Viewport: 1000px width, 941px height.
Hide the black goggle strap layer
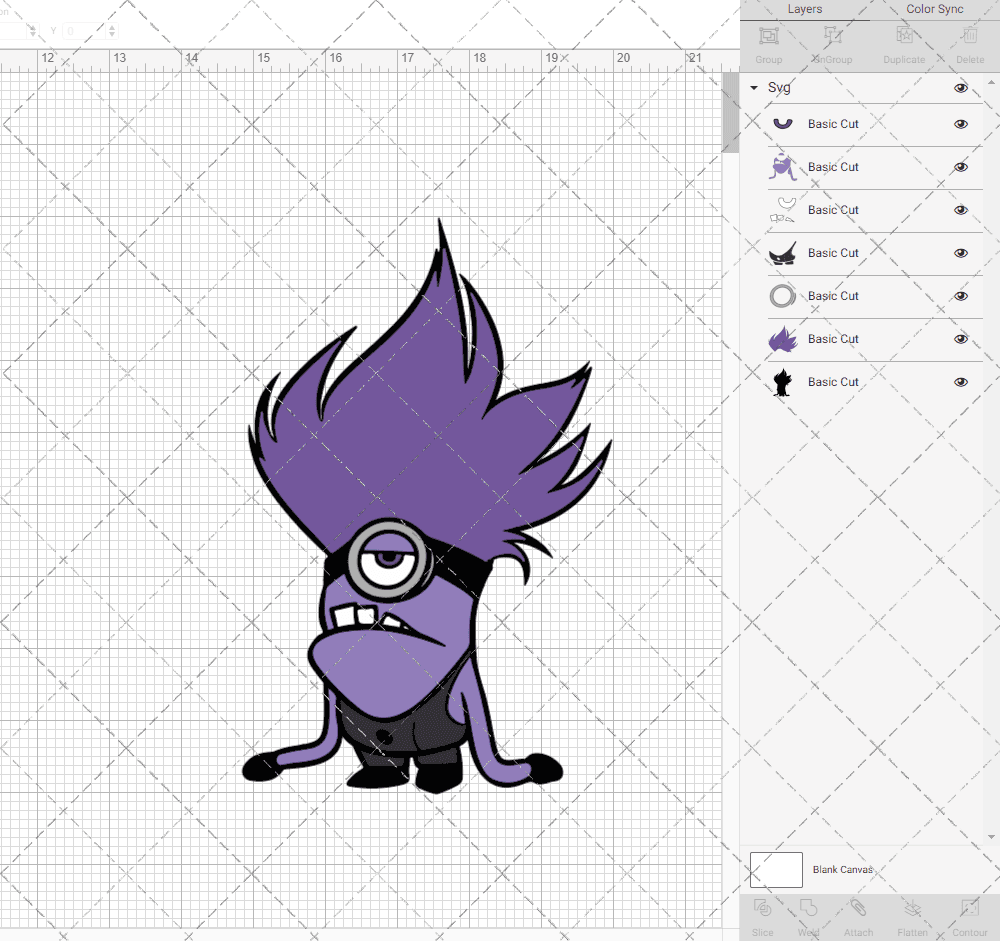[x=961, y=253]
